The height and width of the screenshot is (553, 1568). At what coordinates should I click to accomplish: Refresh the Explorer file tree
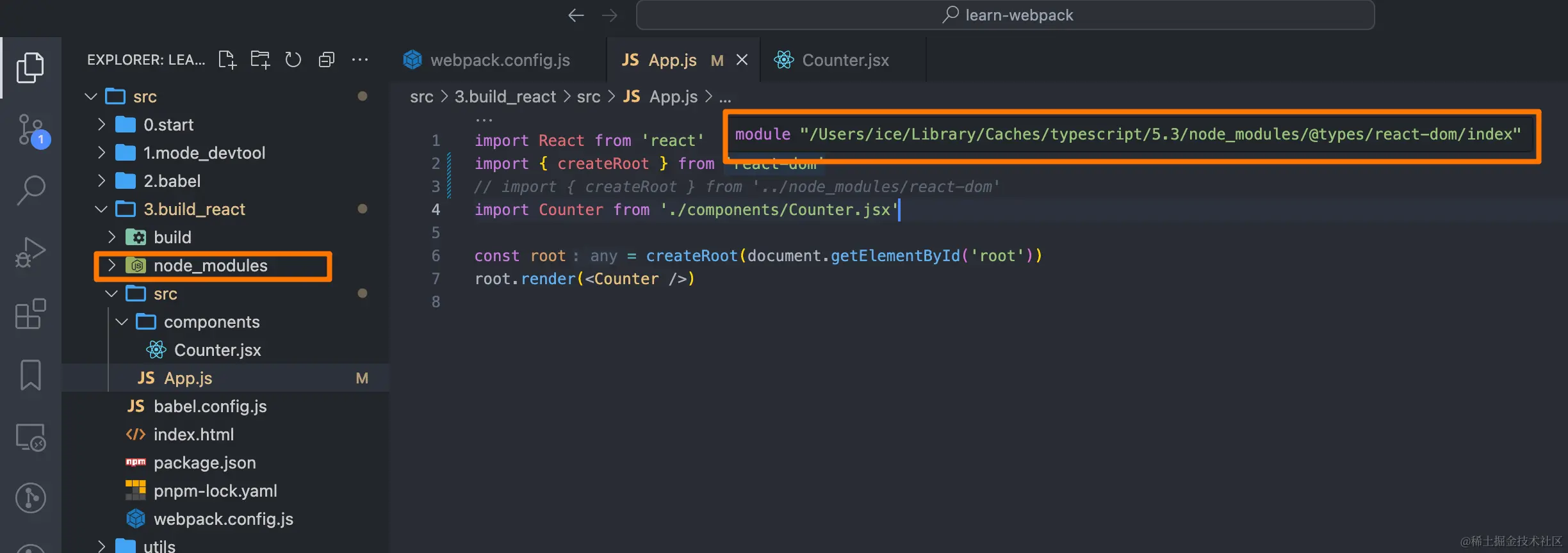[x=293, y=60]
